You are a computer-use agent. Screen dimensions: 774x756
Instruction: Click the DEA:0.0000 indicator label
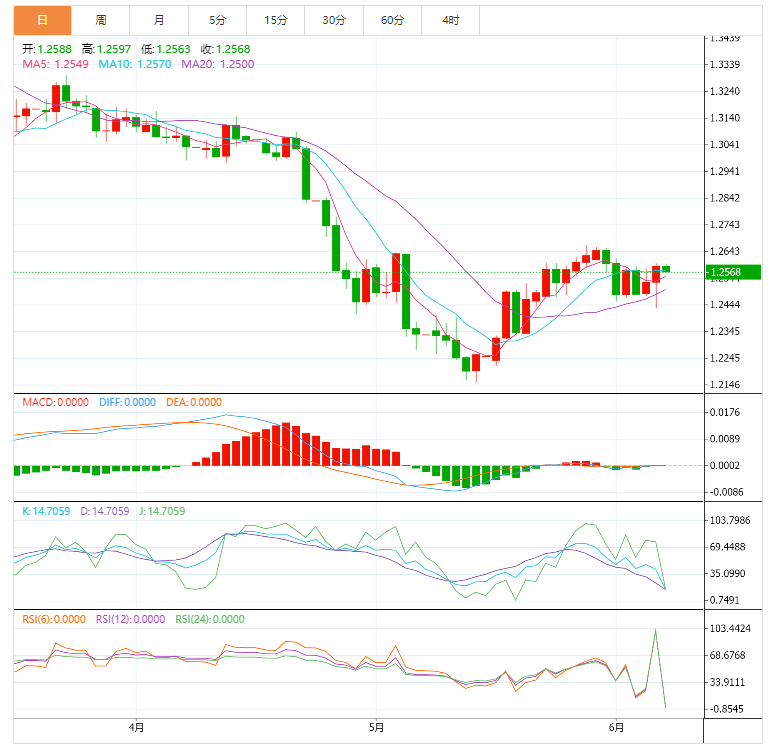194,402
